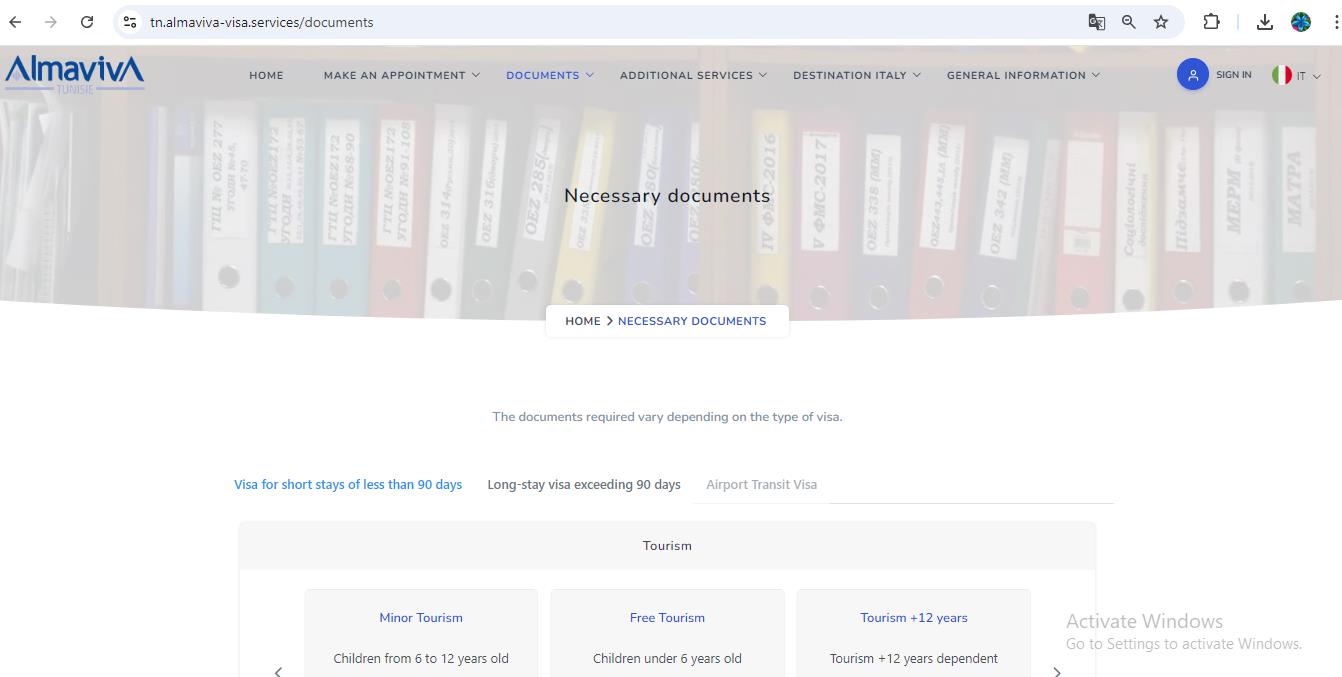Open the browser downloads icon
The width and height of the screenshot is (1342, 677).
tap(1265, 22)
